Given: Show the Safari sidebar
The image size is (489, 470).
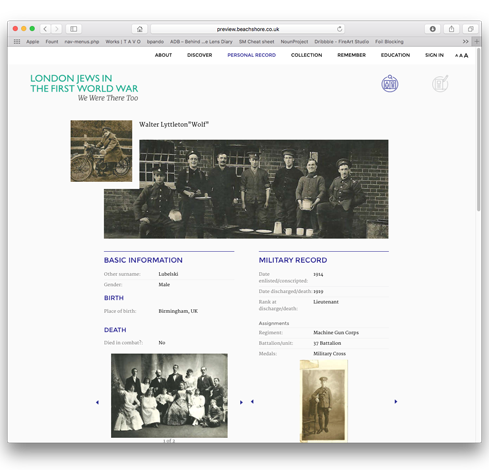Looking at the screenshot, I should (74, 29).
